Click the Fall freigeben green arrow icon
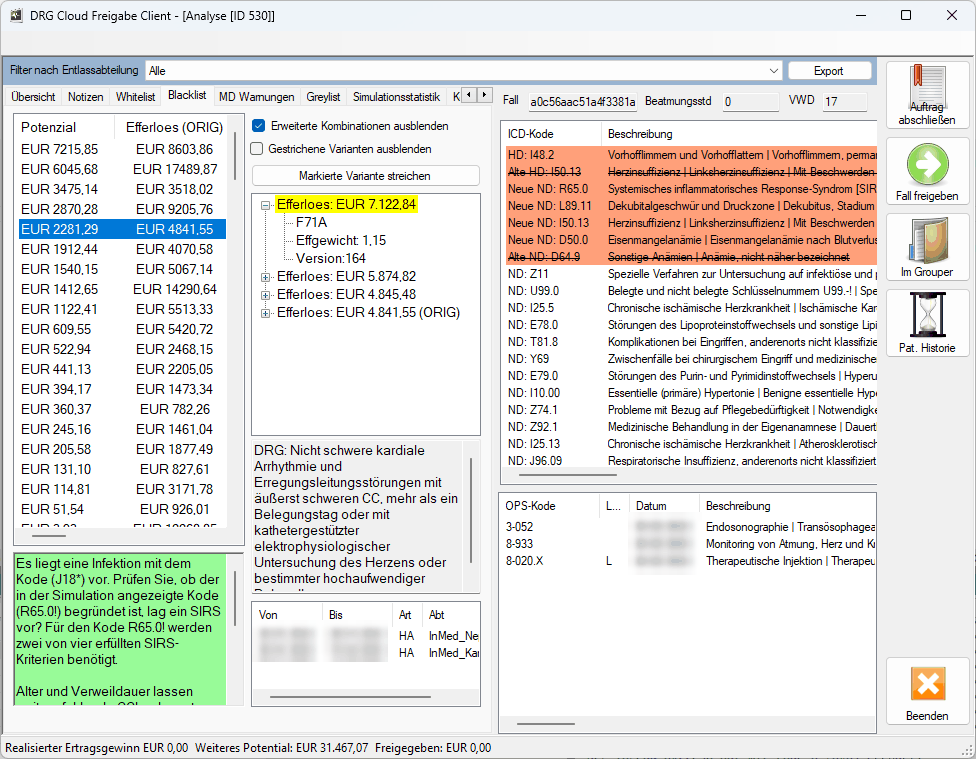Viewport: 976px width, 759px height. [927, 164]
